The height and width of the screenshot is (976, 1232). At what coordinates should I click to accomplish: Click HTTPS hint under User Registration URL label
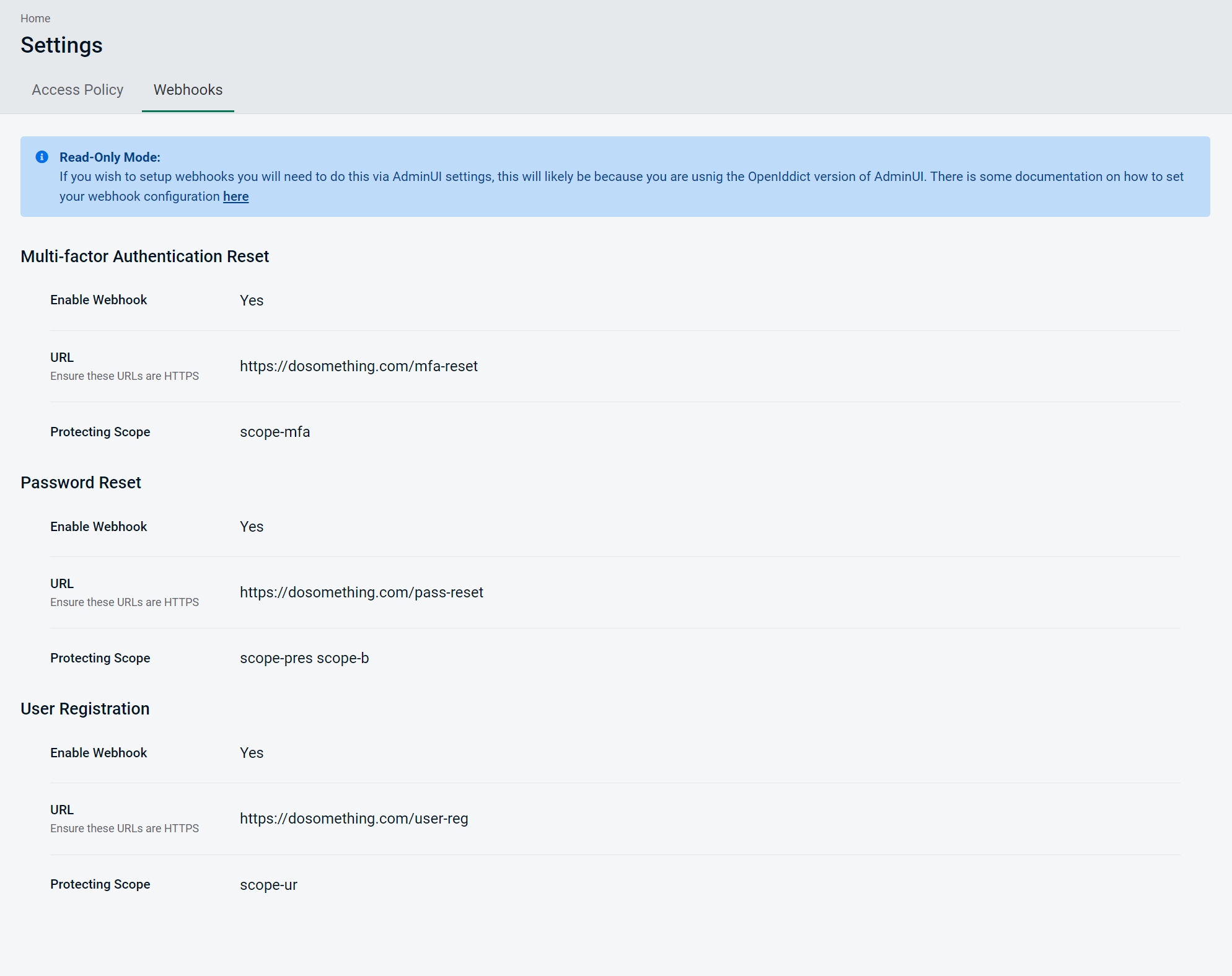(x=125, y=829)
